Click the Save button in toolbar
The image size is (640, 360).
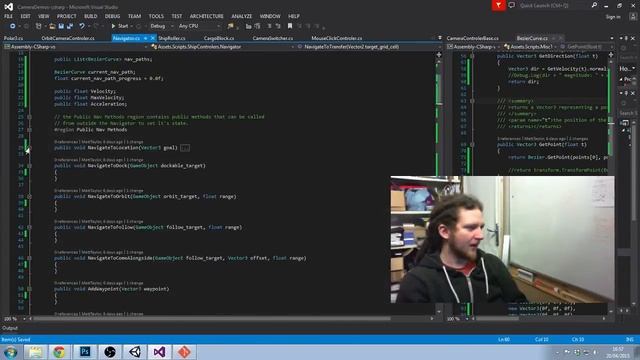[x=61, y=26]
